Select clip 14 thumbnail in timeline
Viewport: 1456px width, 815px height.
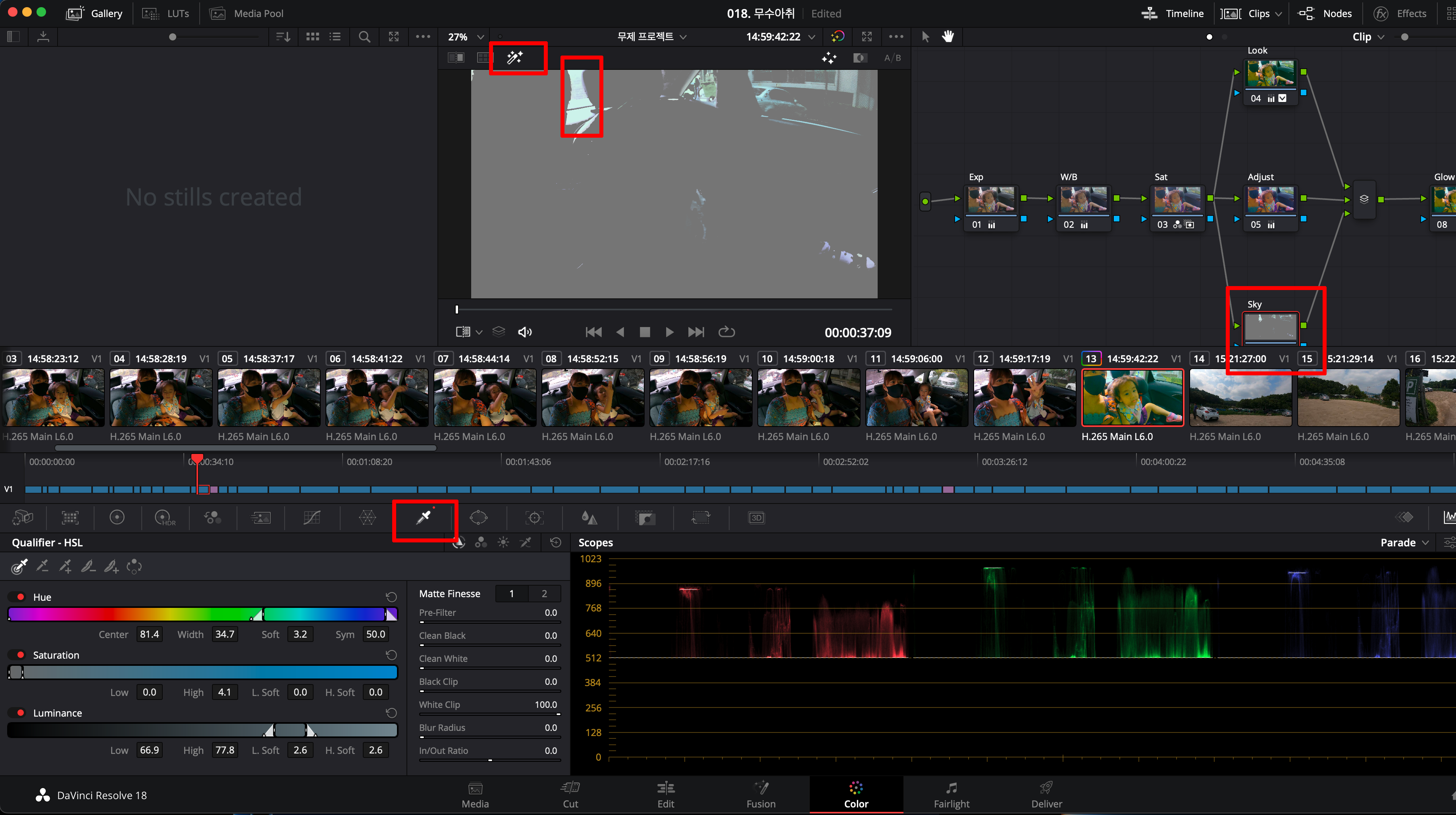1240,398
